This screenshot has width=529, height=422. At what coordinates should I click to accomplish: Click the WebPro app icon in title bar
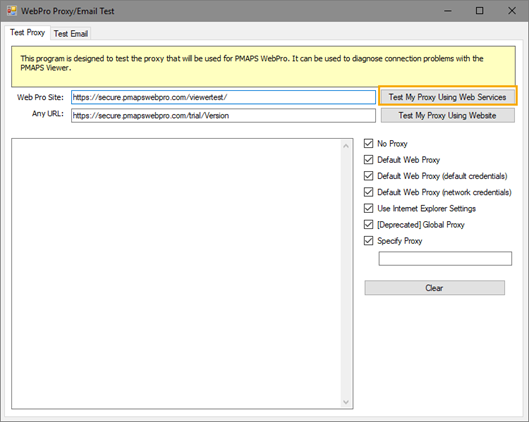coord(11,11)
